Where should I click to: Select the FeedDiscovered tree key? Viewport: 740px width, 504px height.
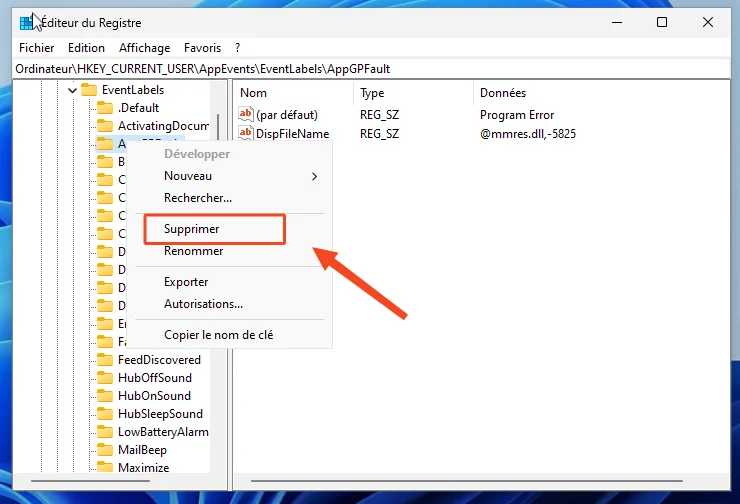point(159,360)
